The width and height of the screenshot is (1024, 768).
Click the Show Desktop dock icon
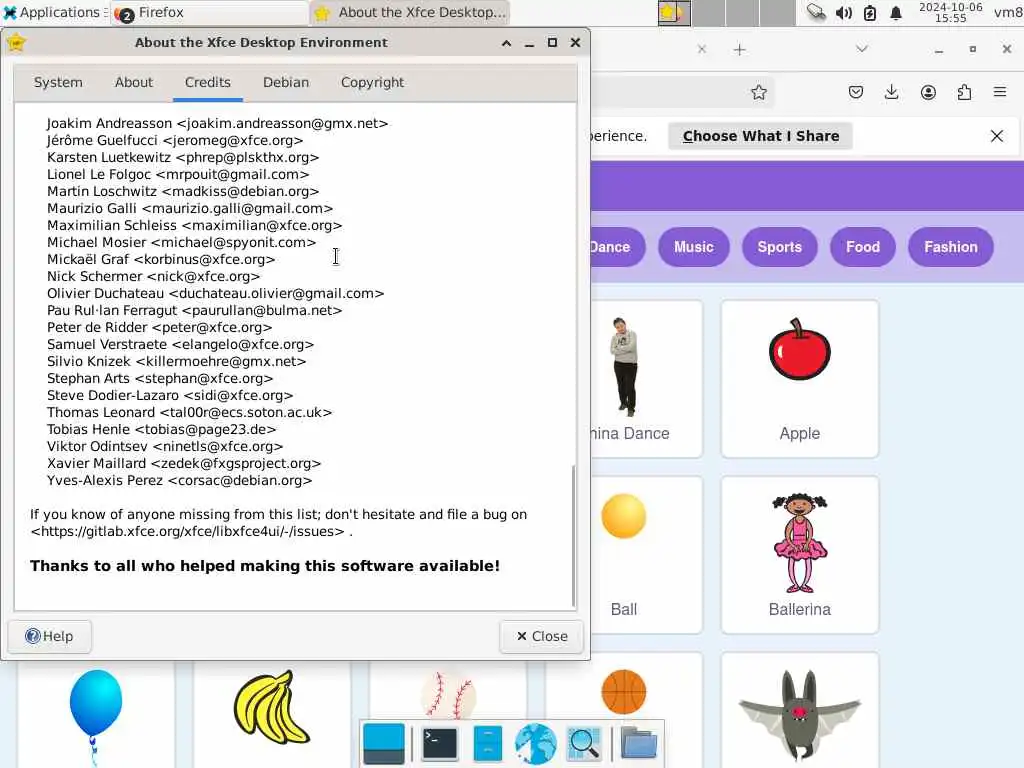tap(384, 743)
